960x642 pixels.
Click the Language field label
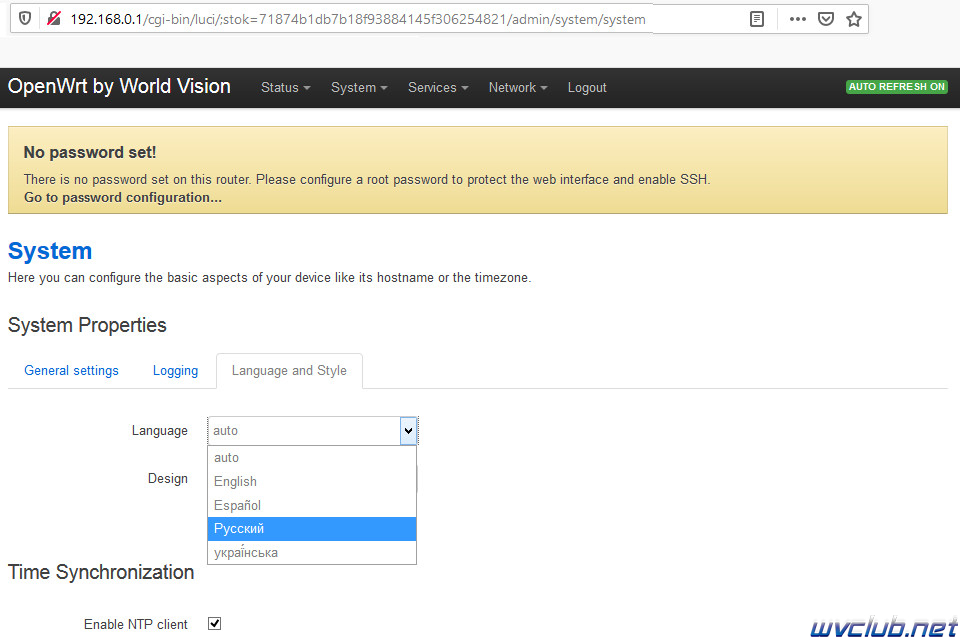[x=160, y=431]
